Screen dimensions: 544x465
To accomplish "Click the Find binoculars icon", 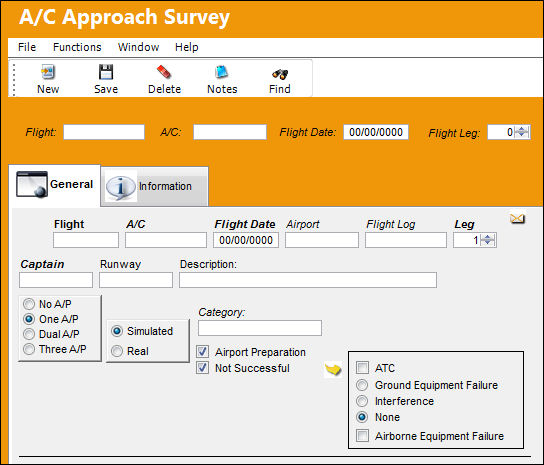I will click(x=280, y=74).
